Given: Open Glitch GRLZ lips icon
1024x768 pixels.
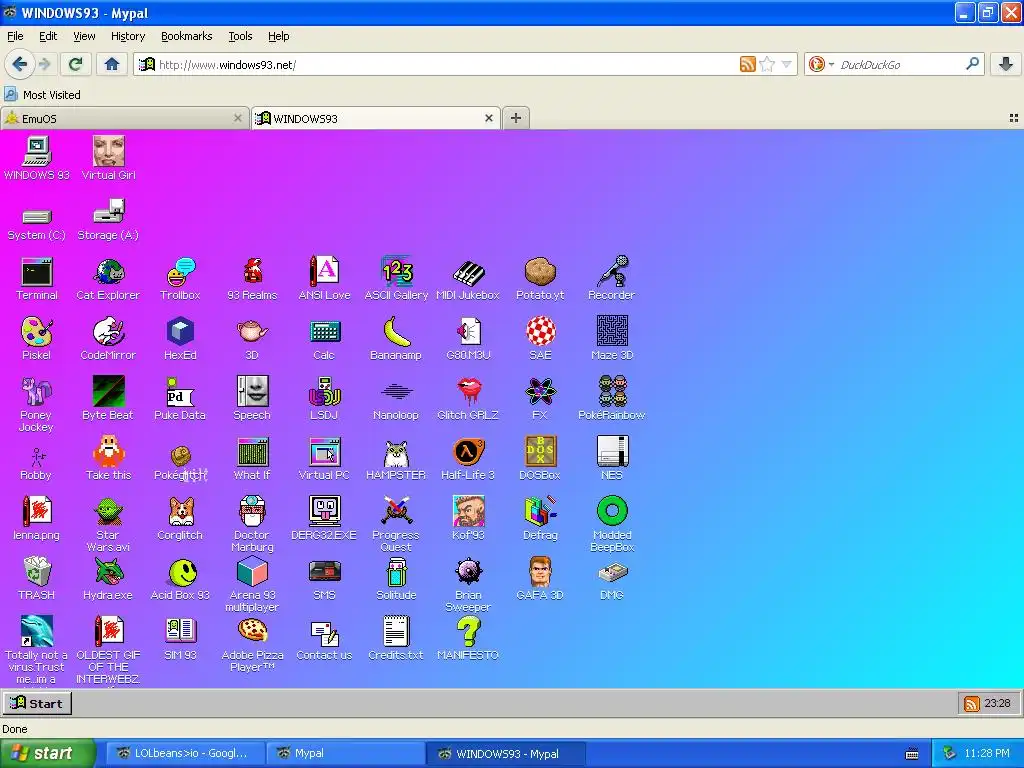Looking at the screenshot, I should click(x=468, y=399).
